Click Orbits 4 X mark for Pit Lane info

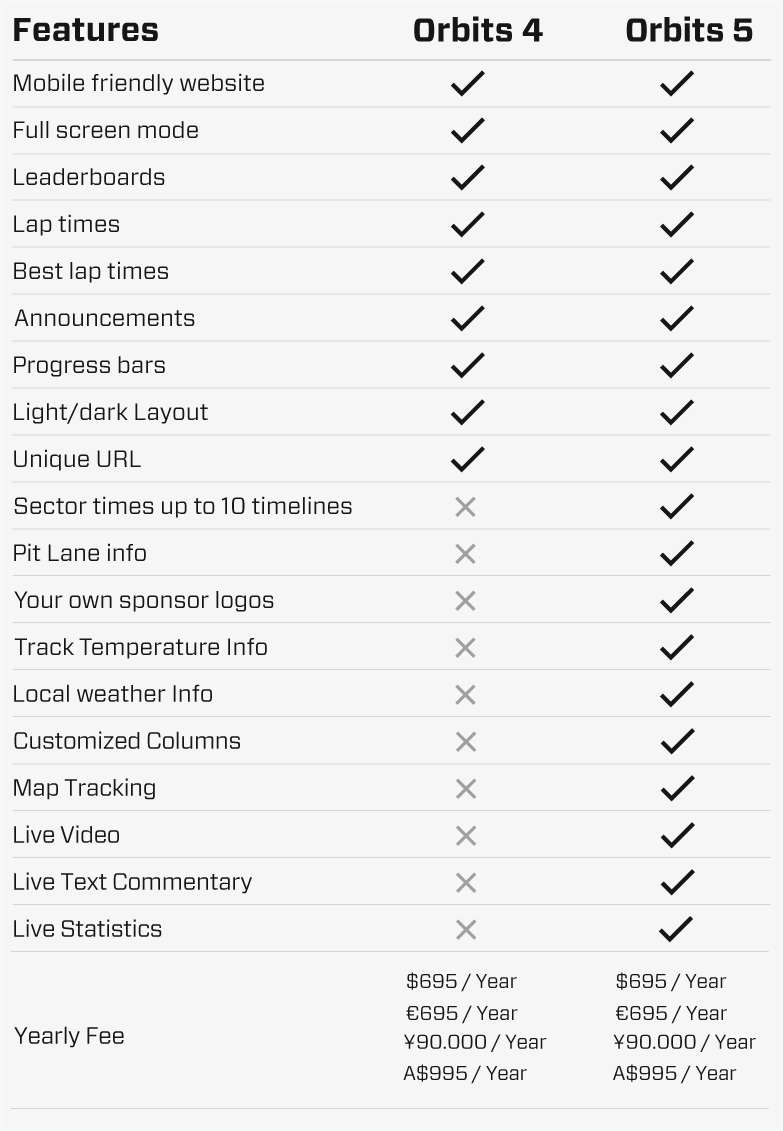(x=465, y=554)
